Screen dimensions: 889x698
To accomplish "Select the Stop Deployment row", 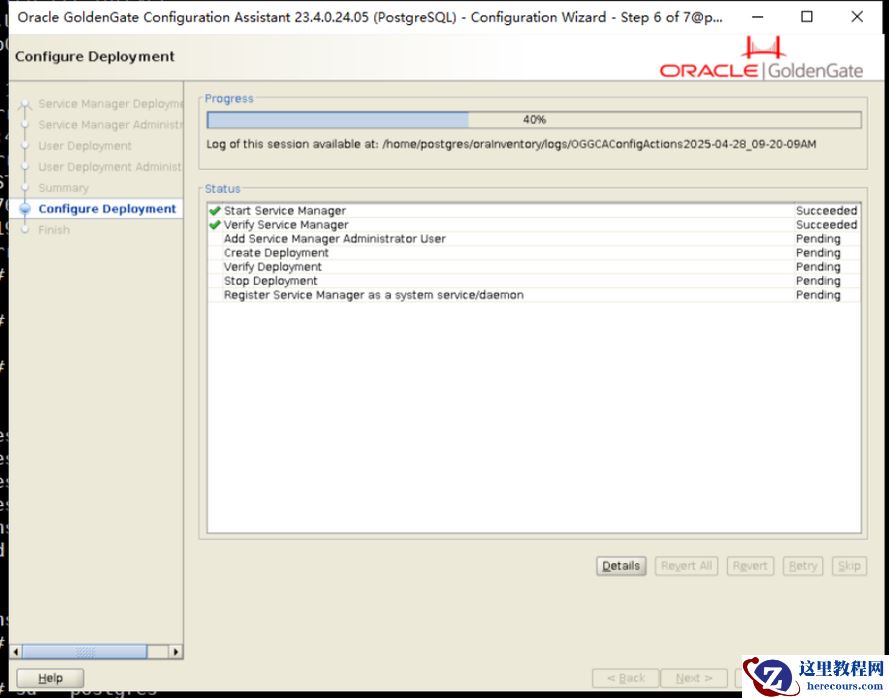I will pos(534,281).
